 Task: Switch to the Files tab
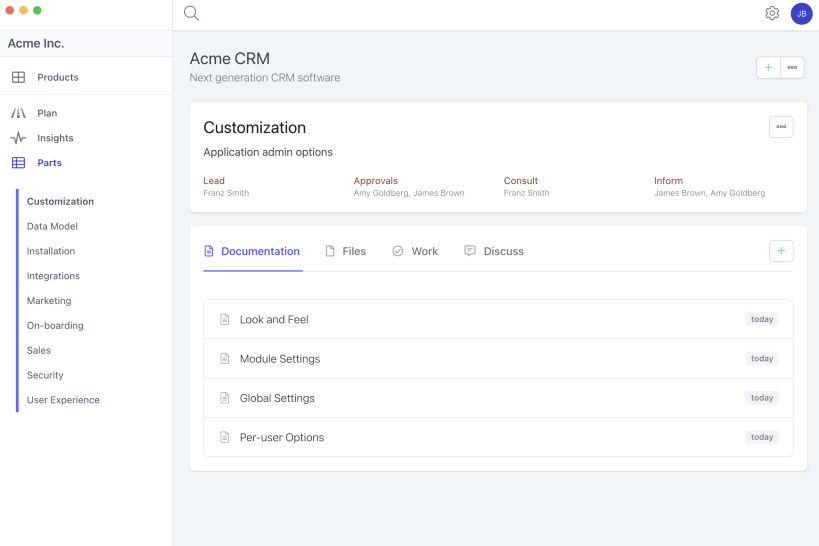(x=346, y=251)
